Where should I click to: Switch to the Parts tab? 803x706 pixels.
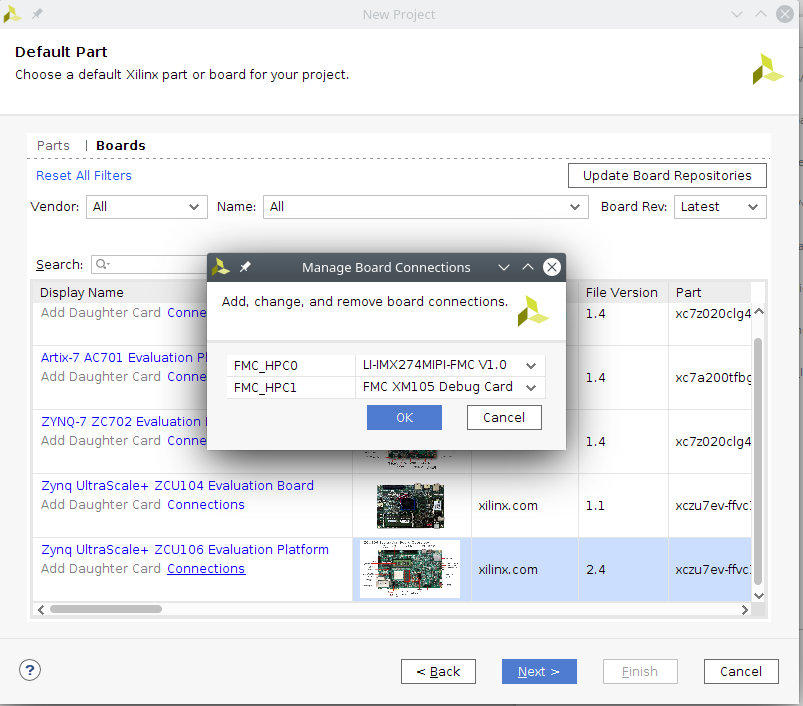(53, 145)
